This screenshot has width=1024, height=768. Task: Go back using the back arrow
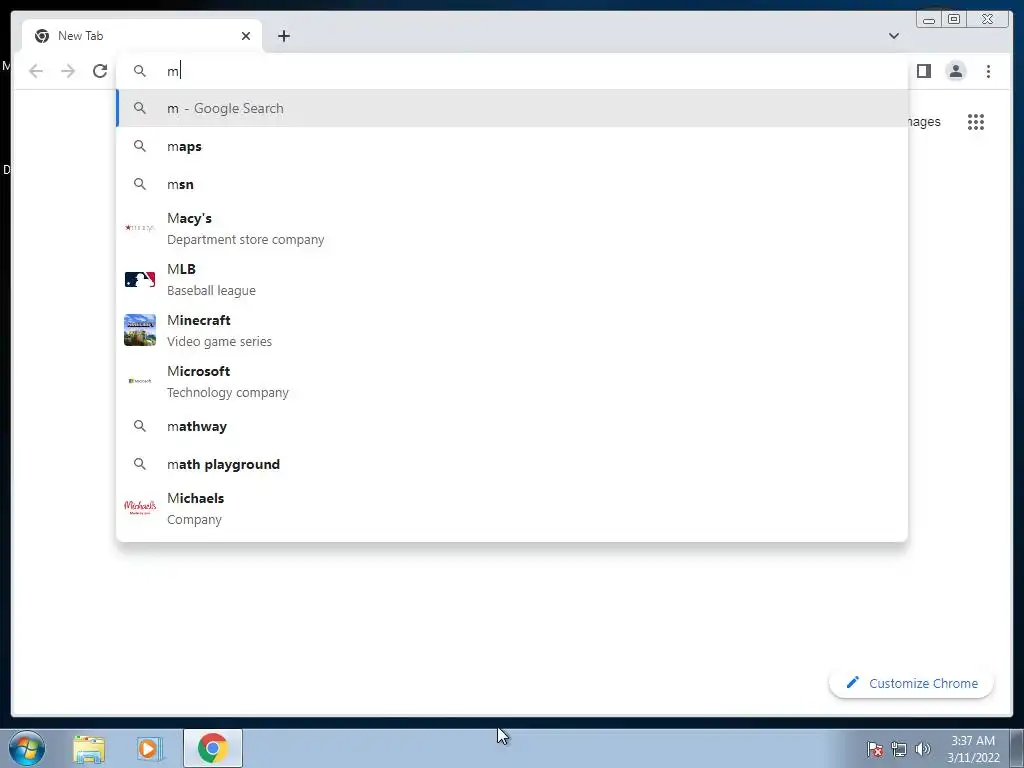pyautogui.click(x=36, y=71)
